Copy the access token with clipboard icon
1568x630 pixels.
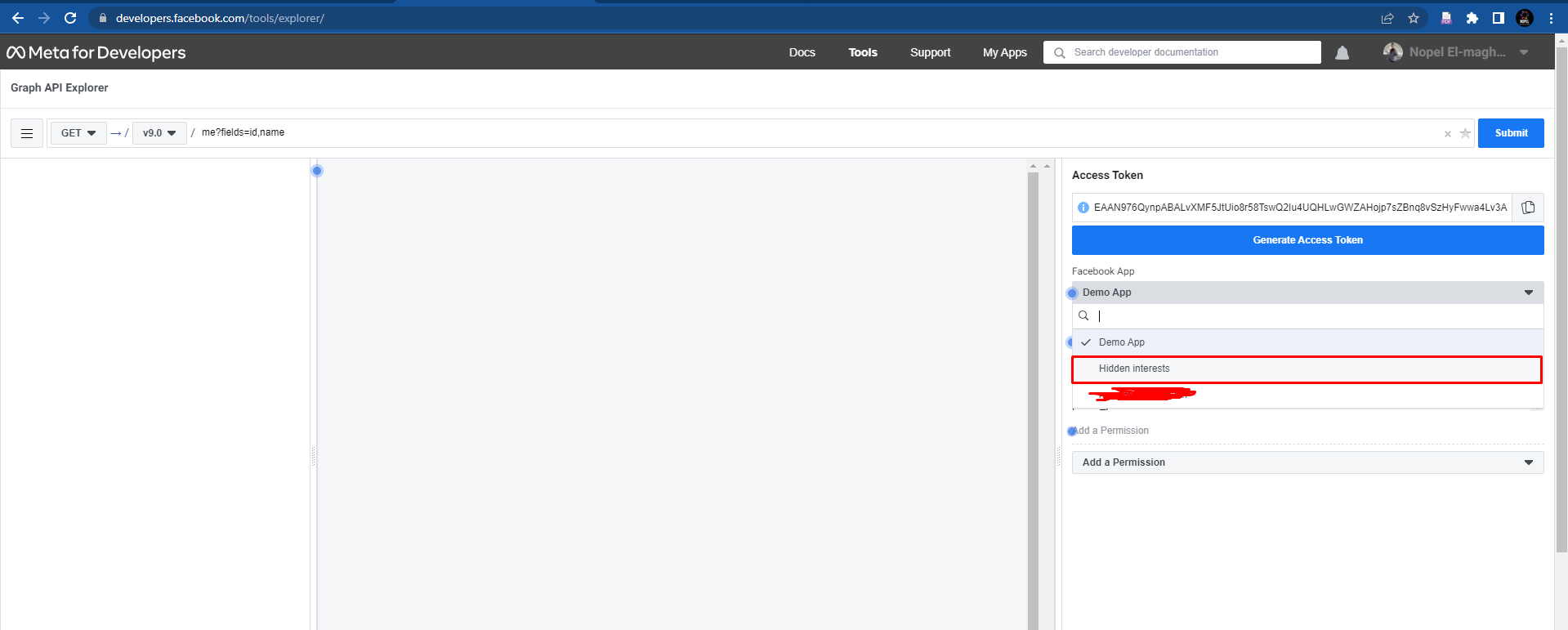click(1528, 208)
